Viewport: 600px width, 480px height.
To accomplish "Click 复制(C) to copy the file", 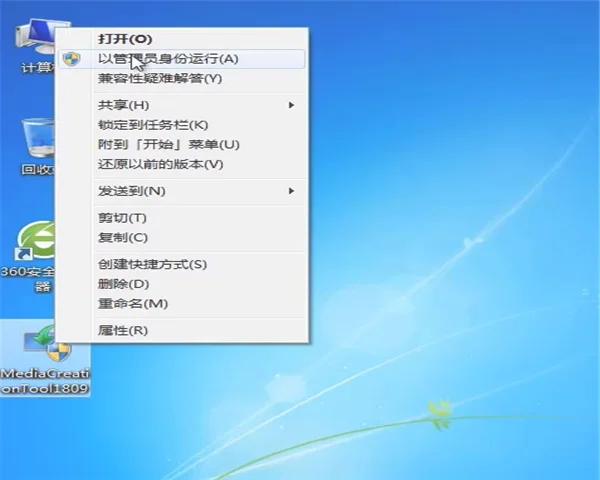I will point(122,238).
